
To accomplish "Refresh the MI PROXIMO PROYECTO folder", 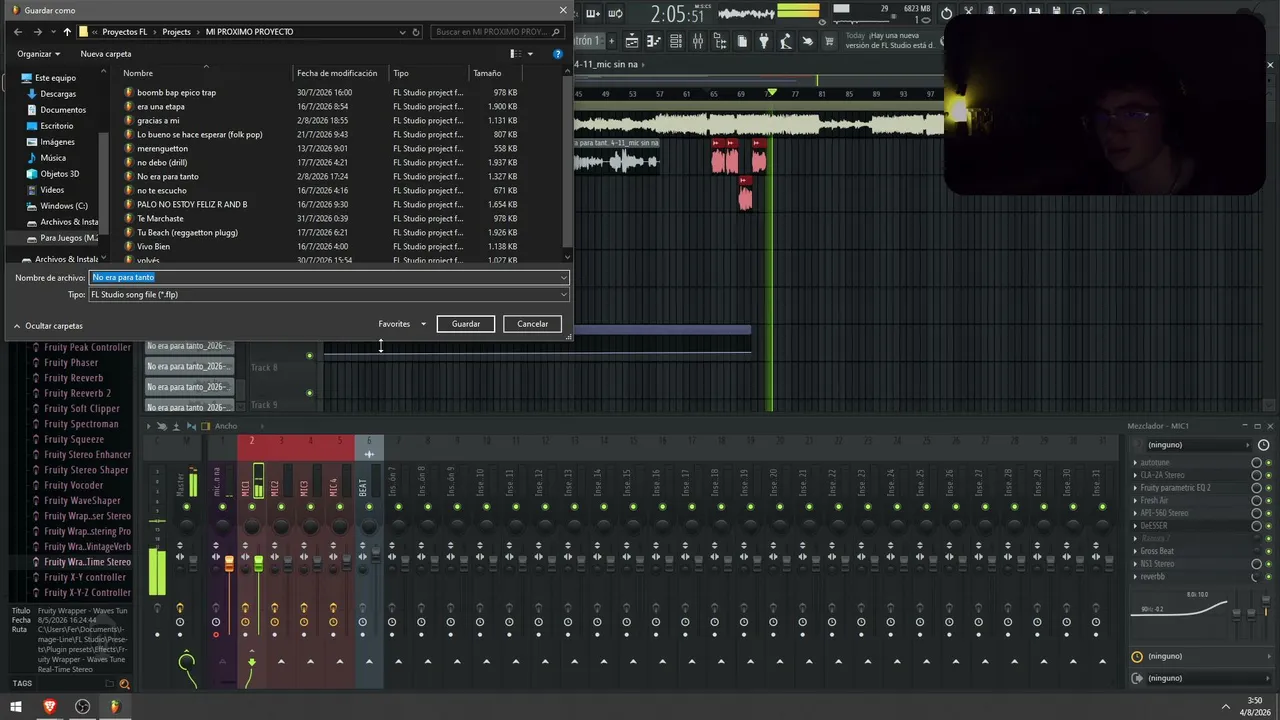I will 418,32.
